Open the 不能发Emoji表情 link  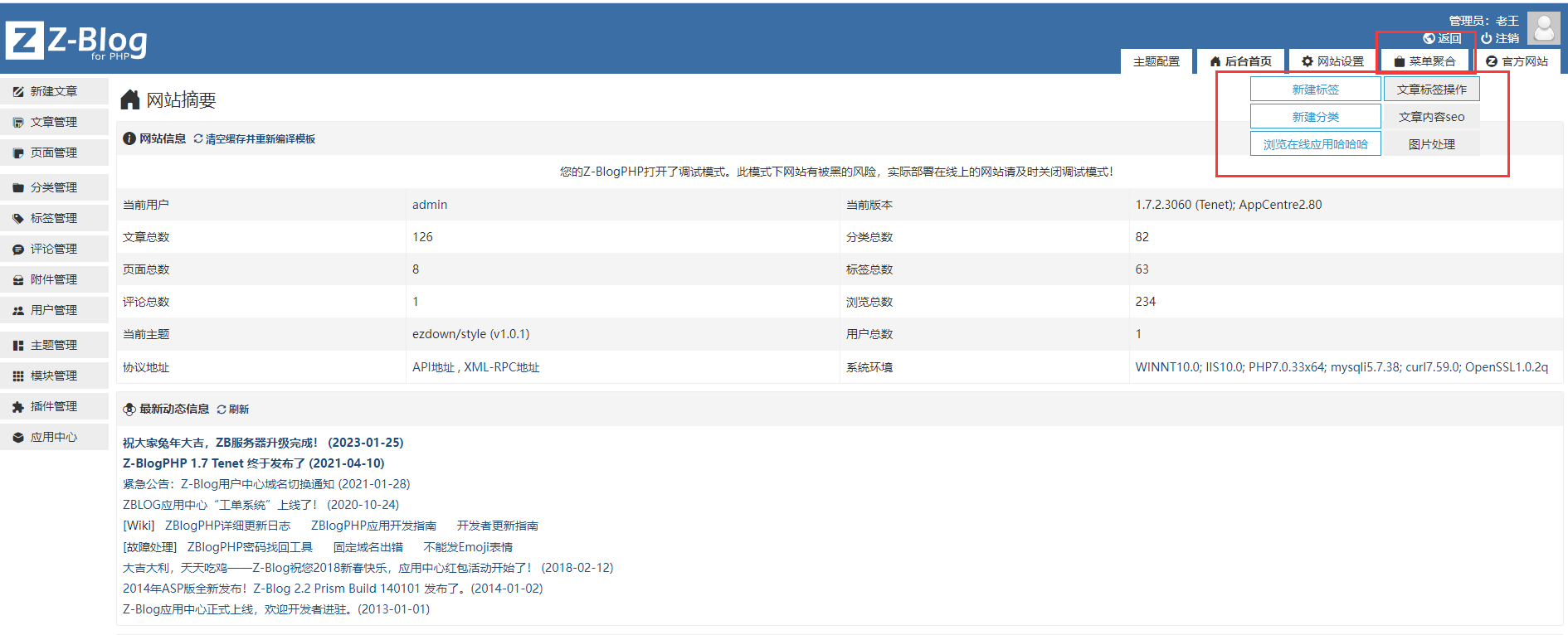pos(468,547)
